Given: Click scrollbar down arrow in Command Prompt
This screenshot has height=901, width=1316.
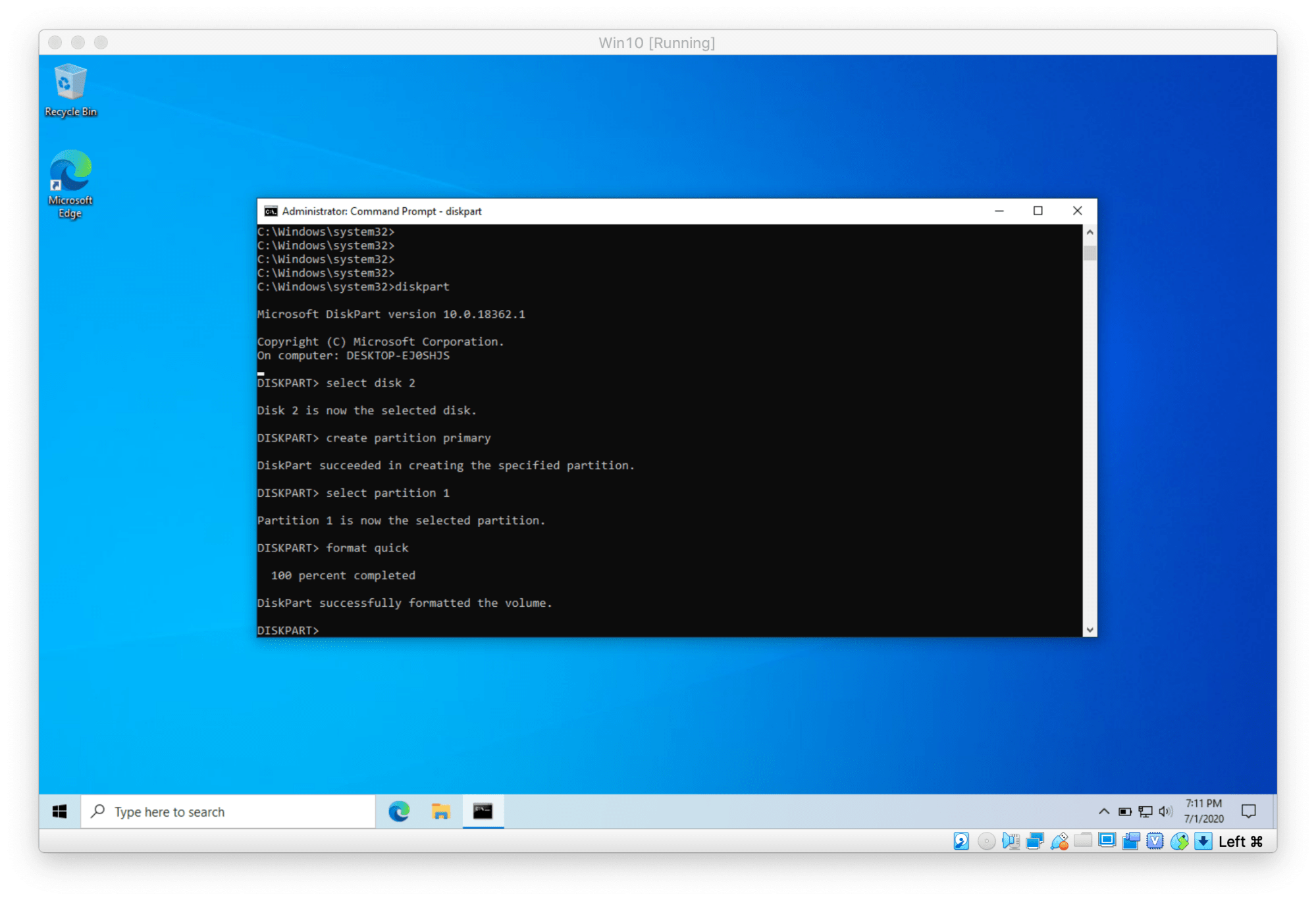Looking at the screenshot, I should [1090, 630].
